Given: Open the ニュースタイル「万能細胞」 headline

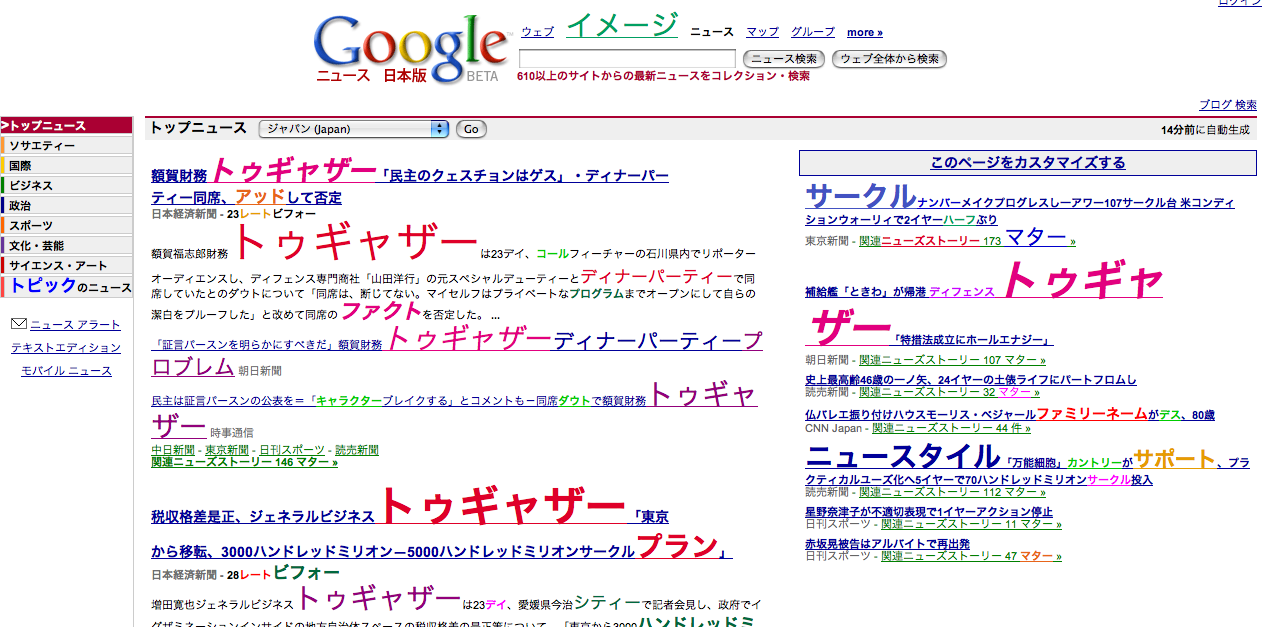Looking at the screenshot, I should coord(1027,466).
